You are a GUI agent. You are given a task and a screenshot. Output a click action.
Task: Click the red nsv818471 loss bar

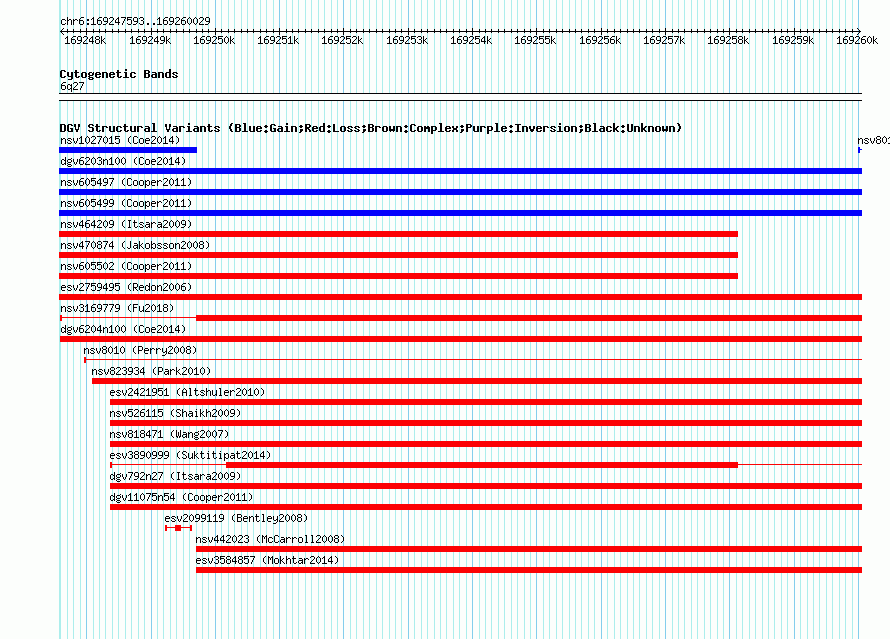(486, 444)
